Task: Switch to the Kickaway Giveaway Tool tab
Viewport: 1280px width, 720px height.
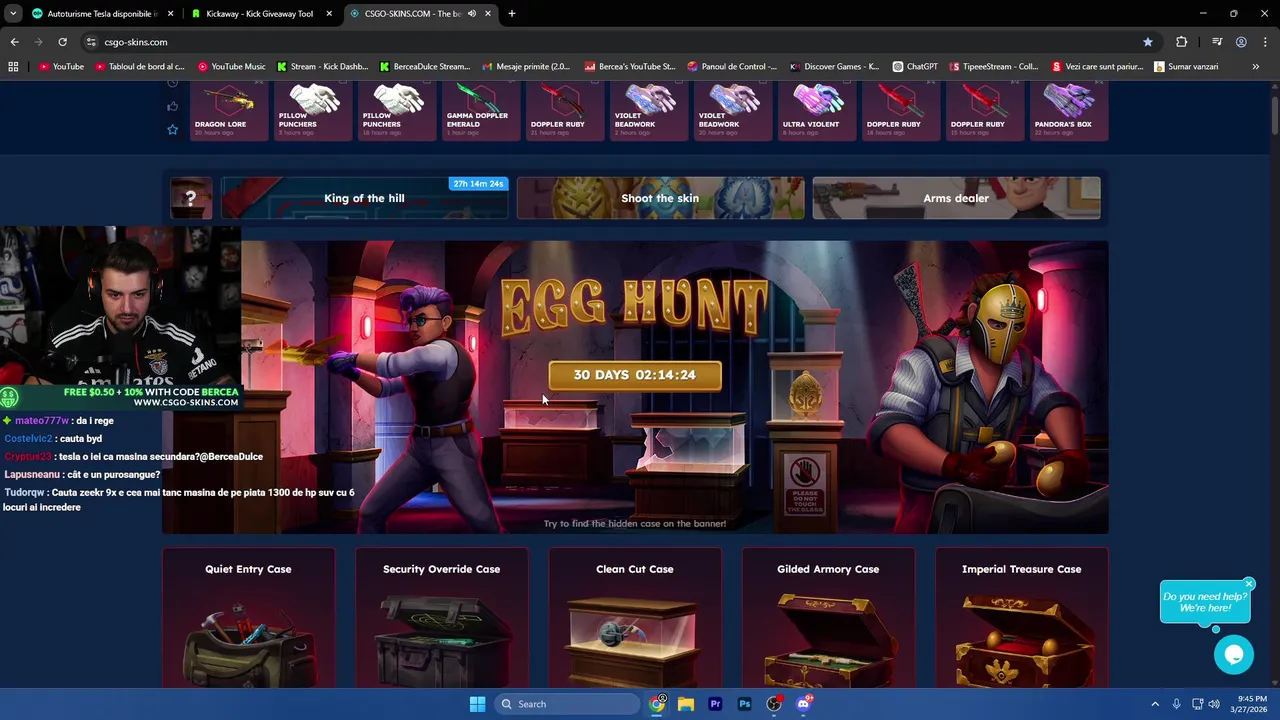Action: pos(259,14)
